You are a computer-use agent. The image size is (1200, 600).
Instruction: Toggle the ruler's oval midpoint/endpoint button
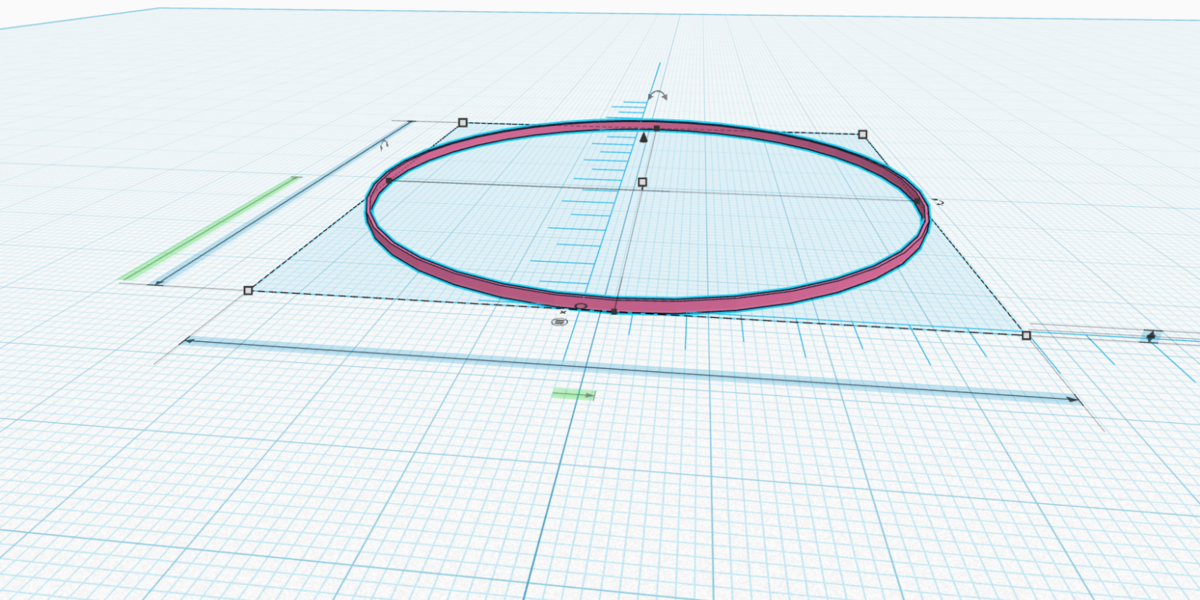(x=560, y=322)
